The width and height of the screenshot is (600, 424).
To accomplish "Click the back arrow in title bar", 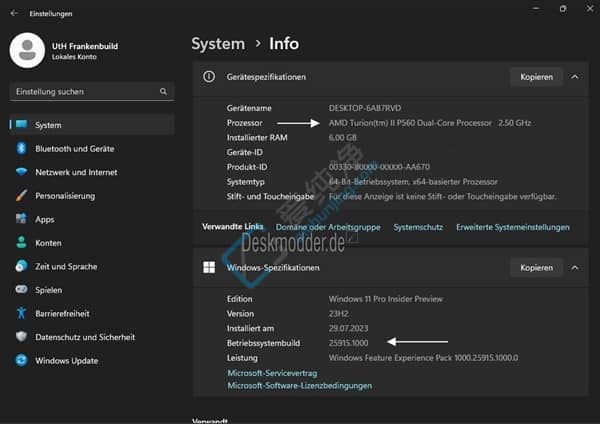I will [13, 13].
